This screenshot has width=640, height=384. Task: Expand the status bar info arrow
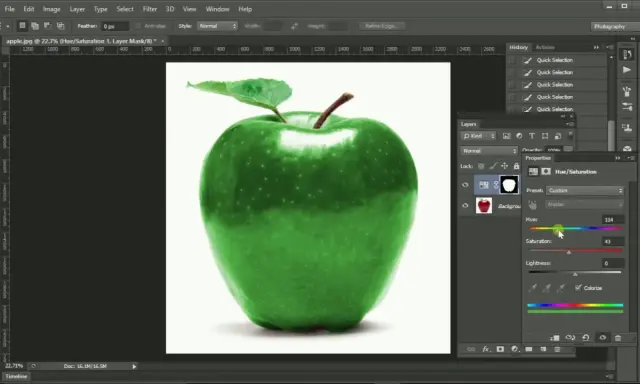click(134, 366)
